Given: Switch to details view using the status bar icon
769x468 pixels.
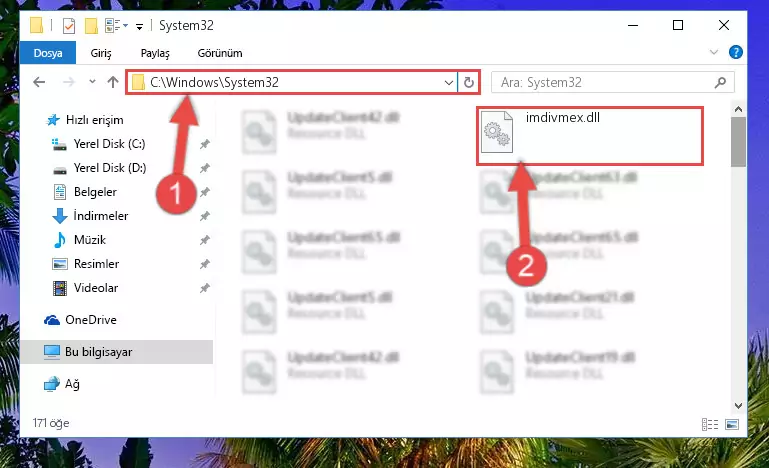Looking at the screenshot, I should click(710, 424).
